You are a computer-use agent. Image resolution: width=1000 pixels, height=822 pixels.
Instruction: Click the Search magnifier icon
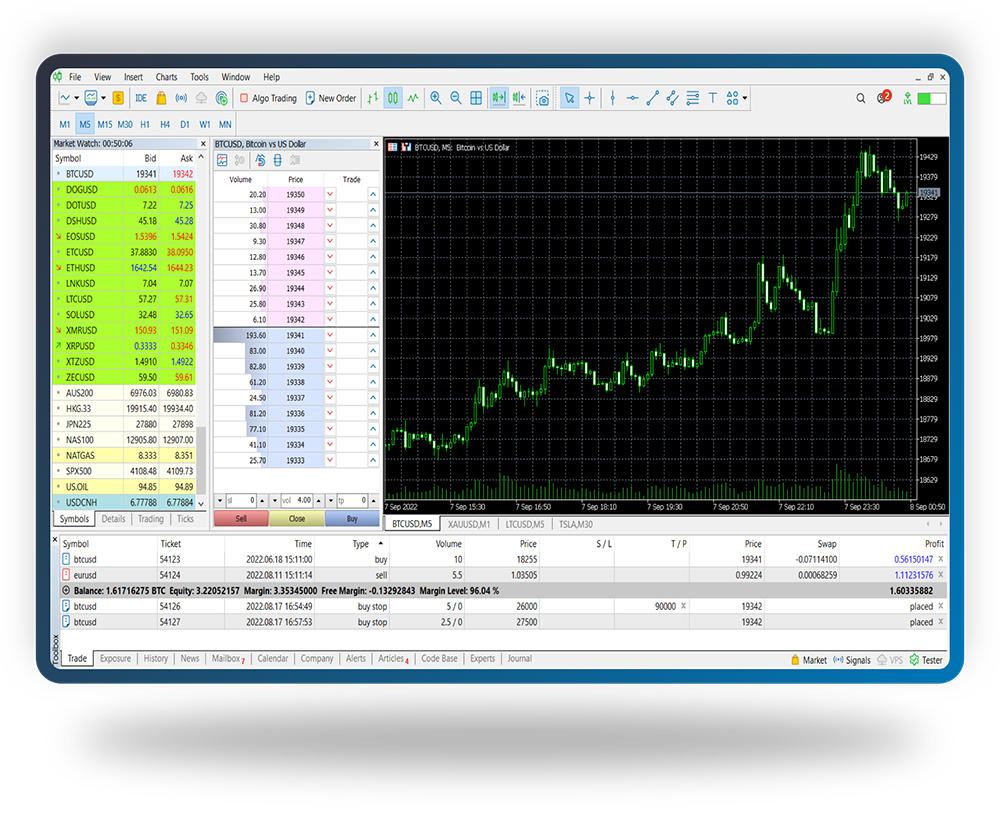pyautogui.click(x=861, y=98)
